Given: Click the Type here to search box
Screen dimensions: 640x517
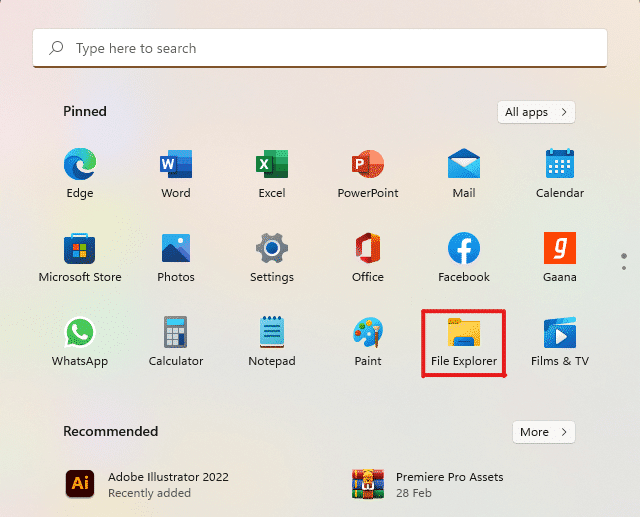Looking at the screenshot, I should click(320, 48).
